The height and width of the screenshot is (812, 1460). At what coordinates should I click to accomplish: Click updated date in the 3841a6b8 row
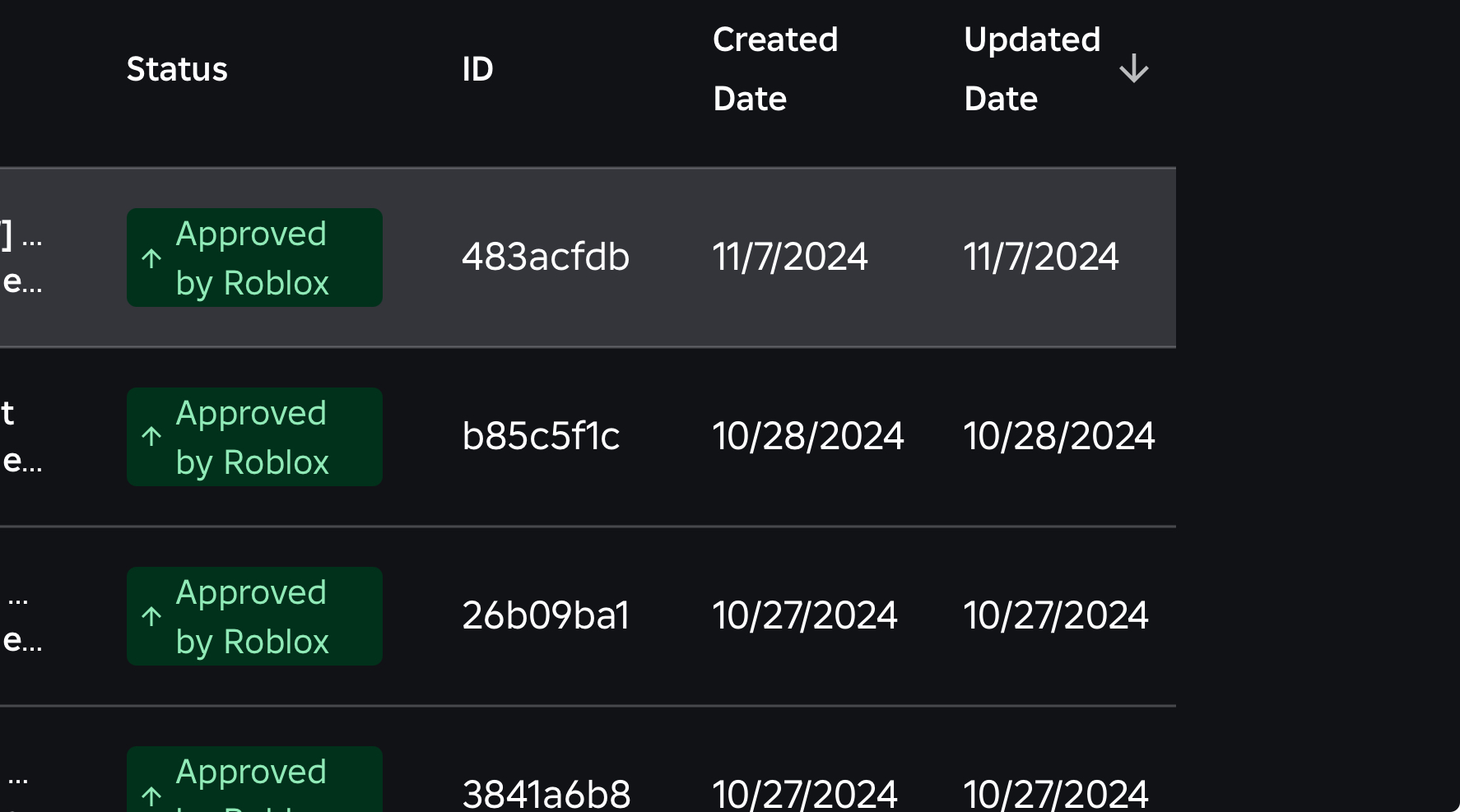click(x=1055, y=794)
